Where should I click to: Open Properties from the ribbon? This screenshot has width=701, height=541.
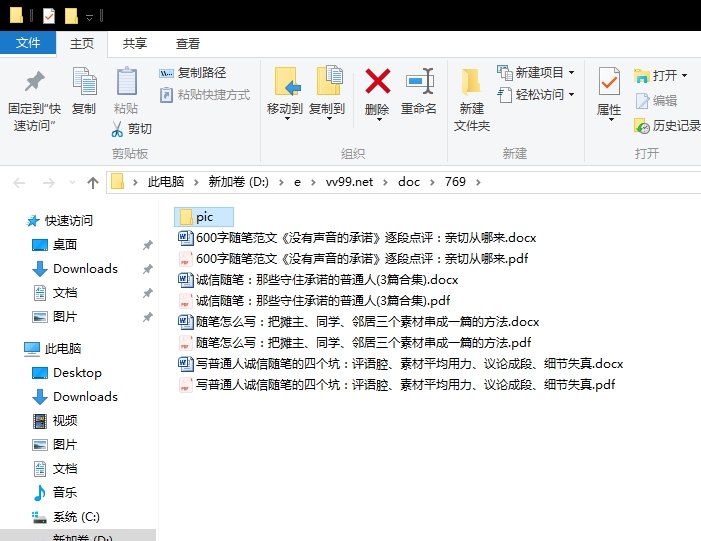[x=609, y=94]
